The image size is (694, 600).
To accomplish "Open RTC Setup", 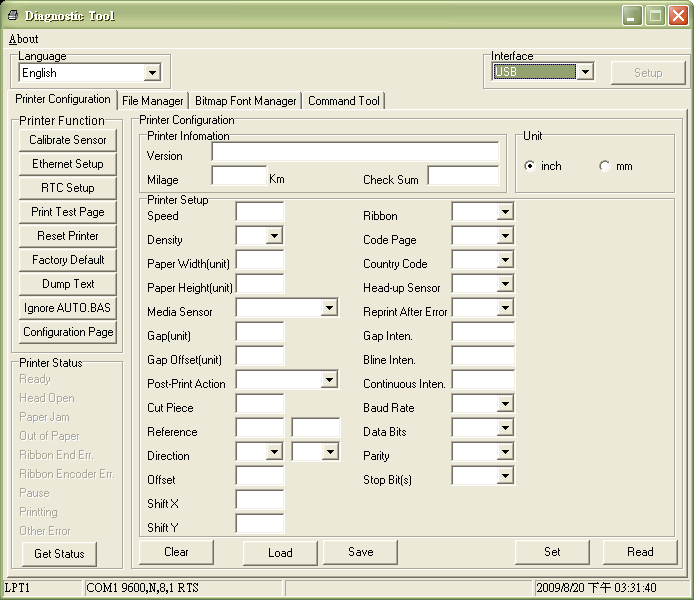I will (x=68, y=188).
